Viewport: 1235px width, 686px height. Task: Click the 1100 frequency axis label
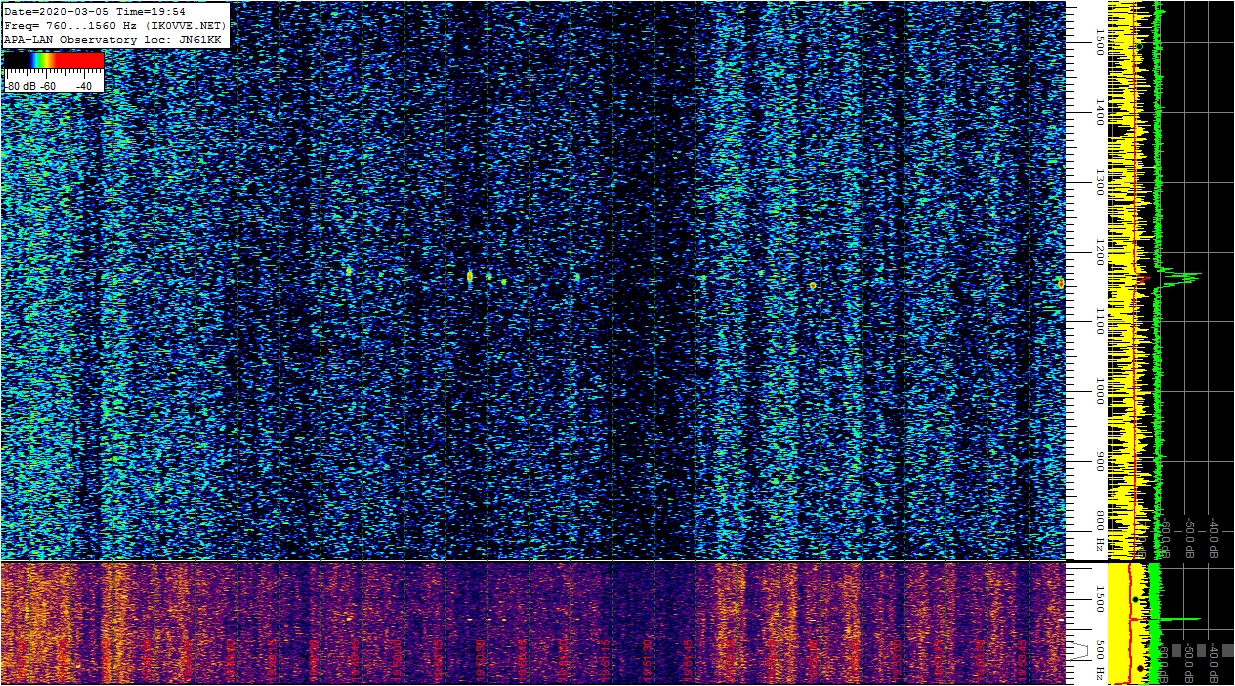click(1100, 322)
